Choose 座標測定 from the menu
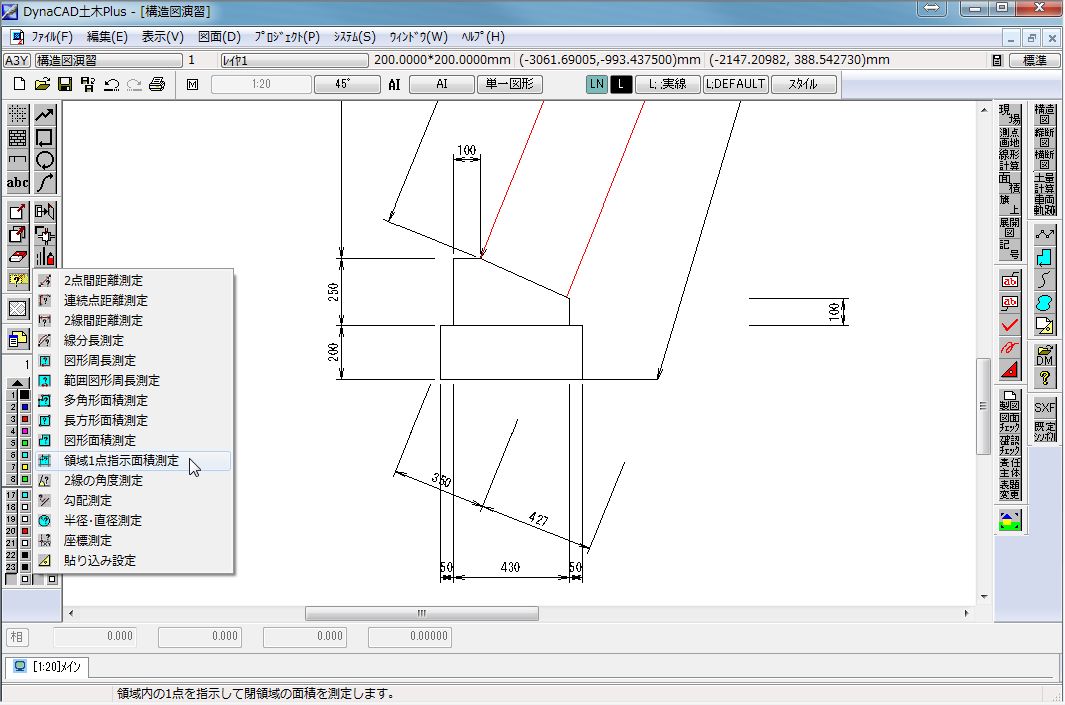1065x705 pixels. coord(133,541)
